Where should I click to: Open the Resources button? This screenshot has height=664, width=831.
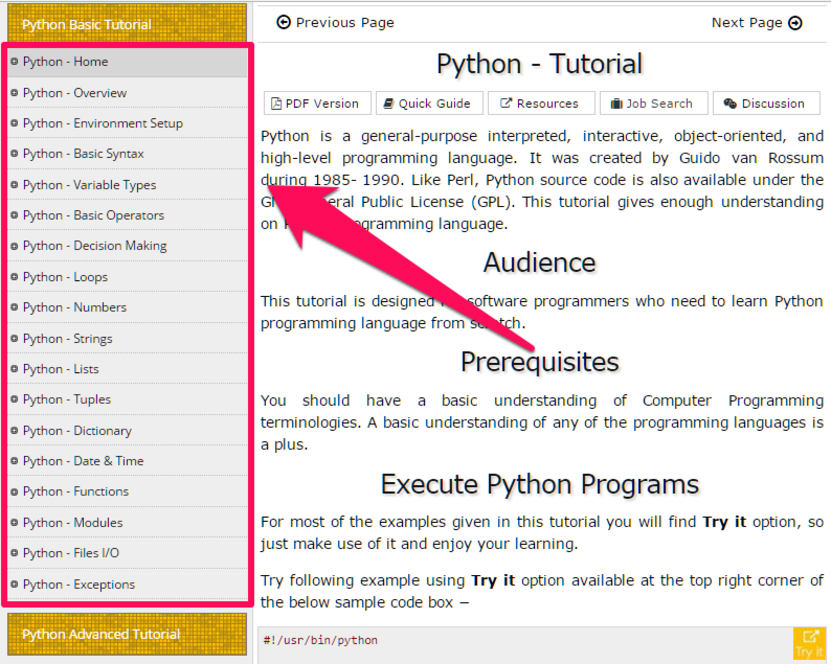541,103
